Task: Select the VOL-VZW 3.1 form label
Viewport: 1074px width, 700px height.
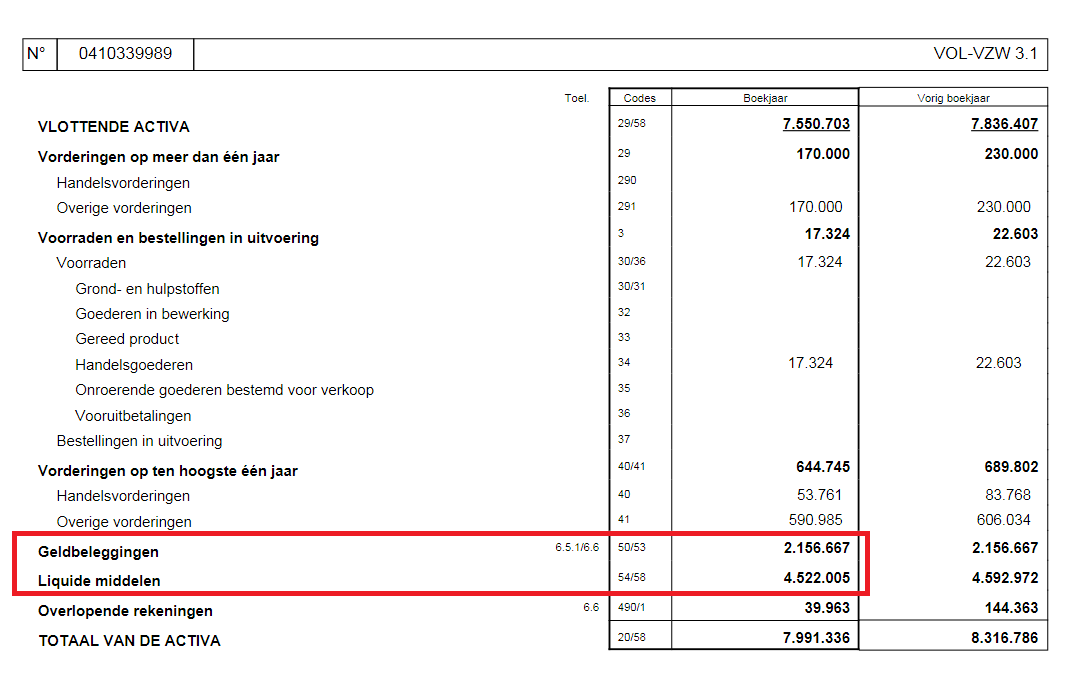Action: (x=985, y=53)
